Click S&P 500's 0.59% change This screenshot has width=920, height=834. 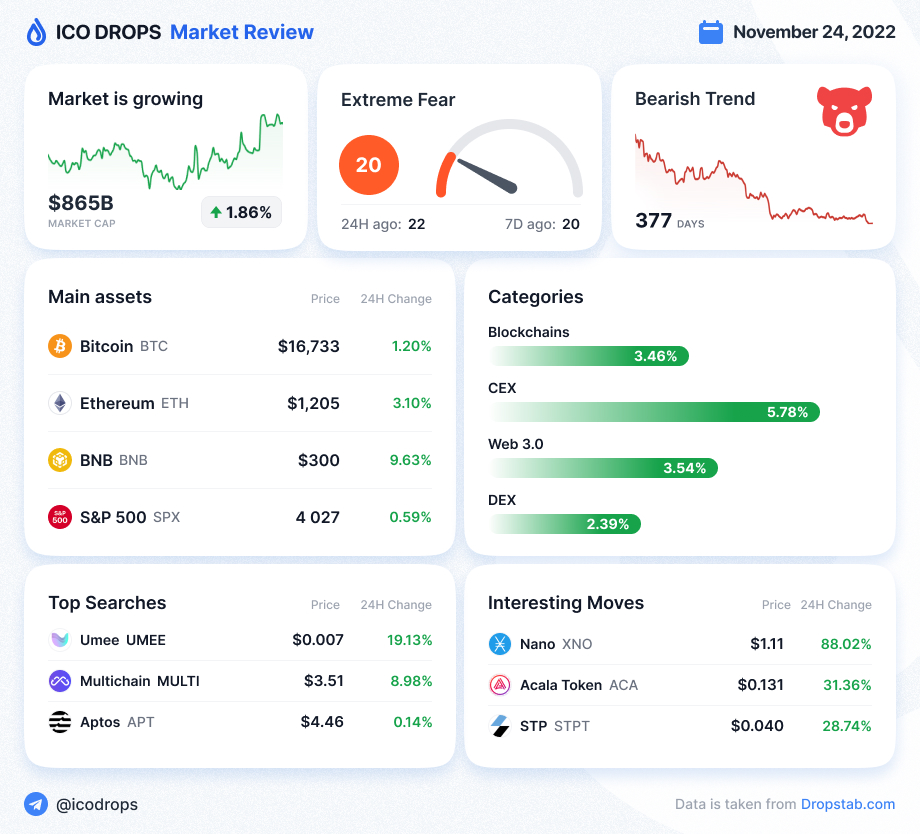410,517
